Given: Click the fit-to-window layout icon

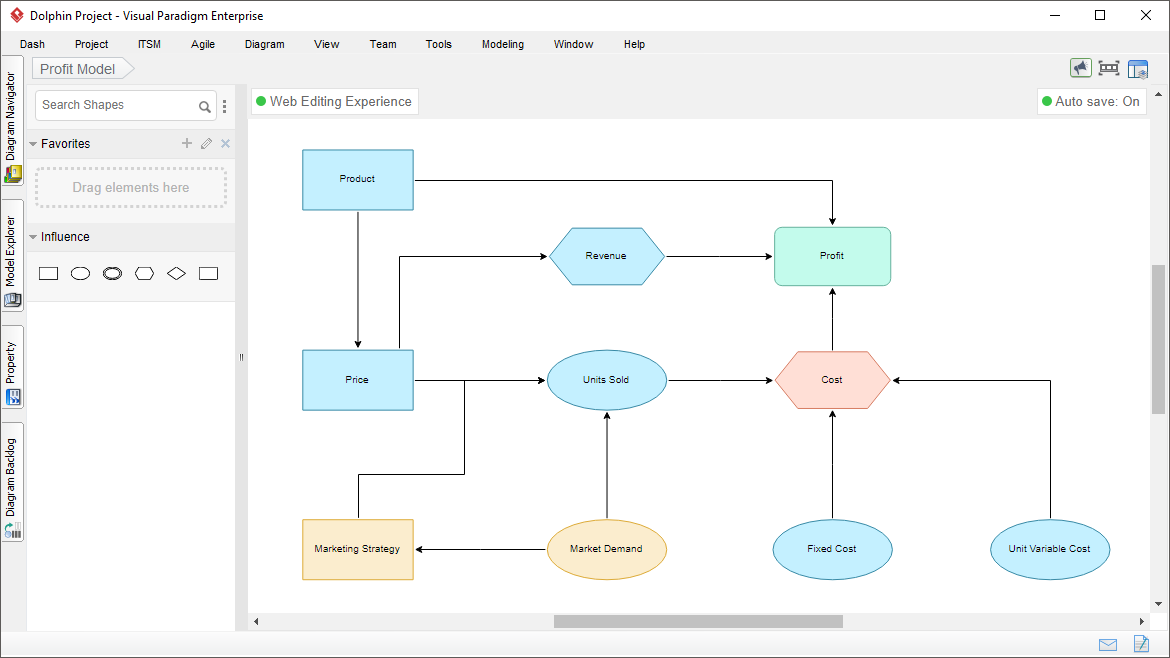Looking at the screenshot, I should (x=1109, y=68).
